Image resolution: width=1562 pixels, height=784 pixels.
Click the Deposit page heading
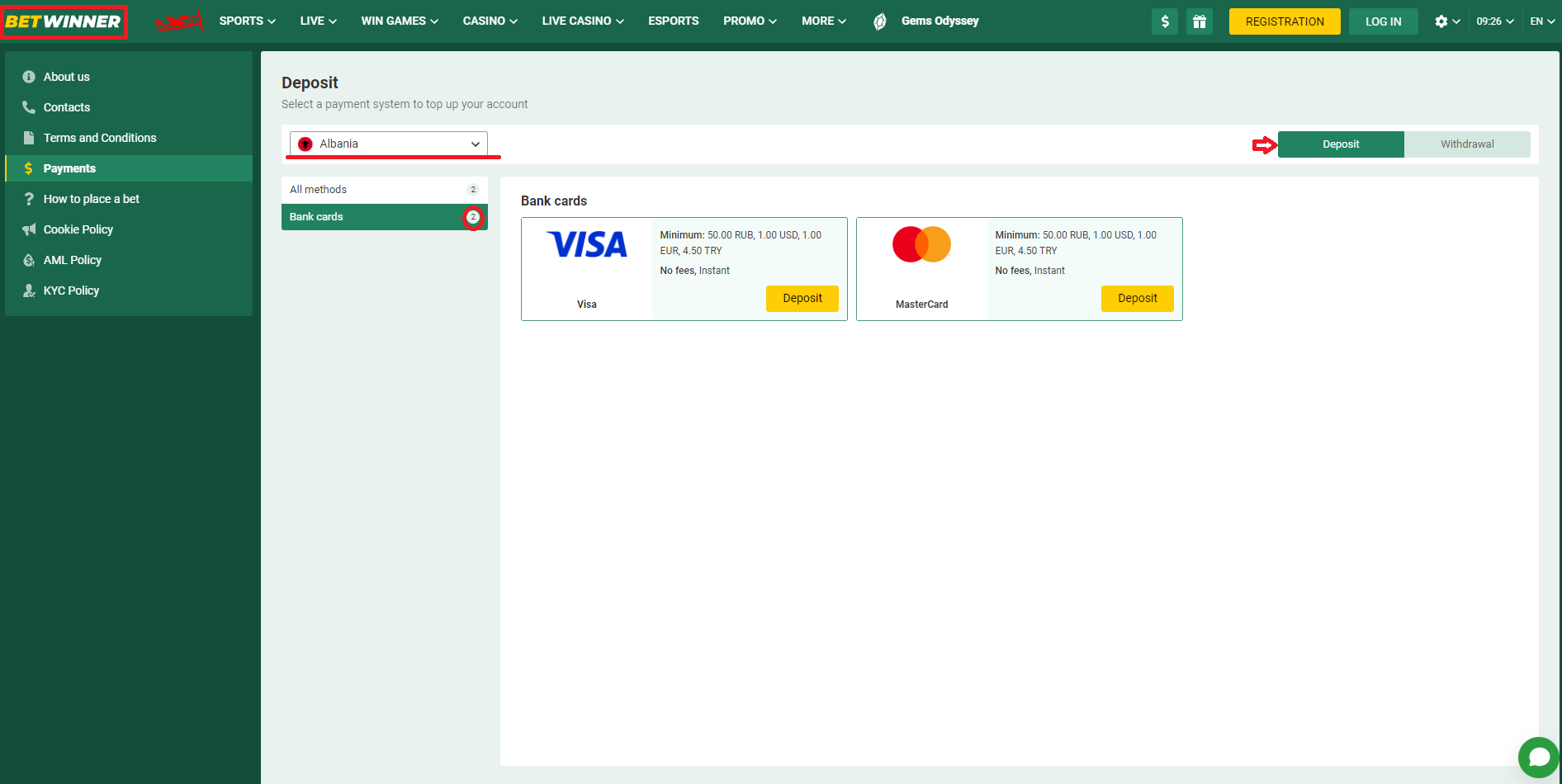tap(310, 83)
